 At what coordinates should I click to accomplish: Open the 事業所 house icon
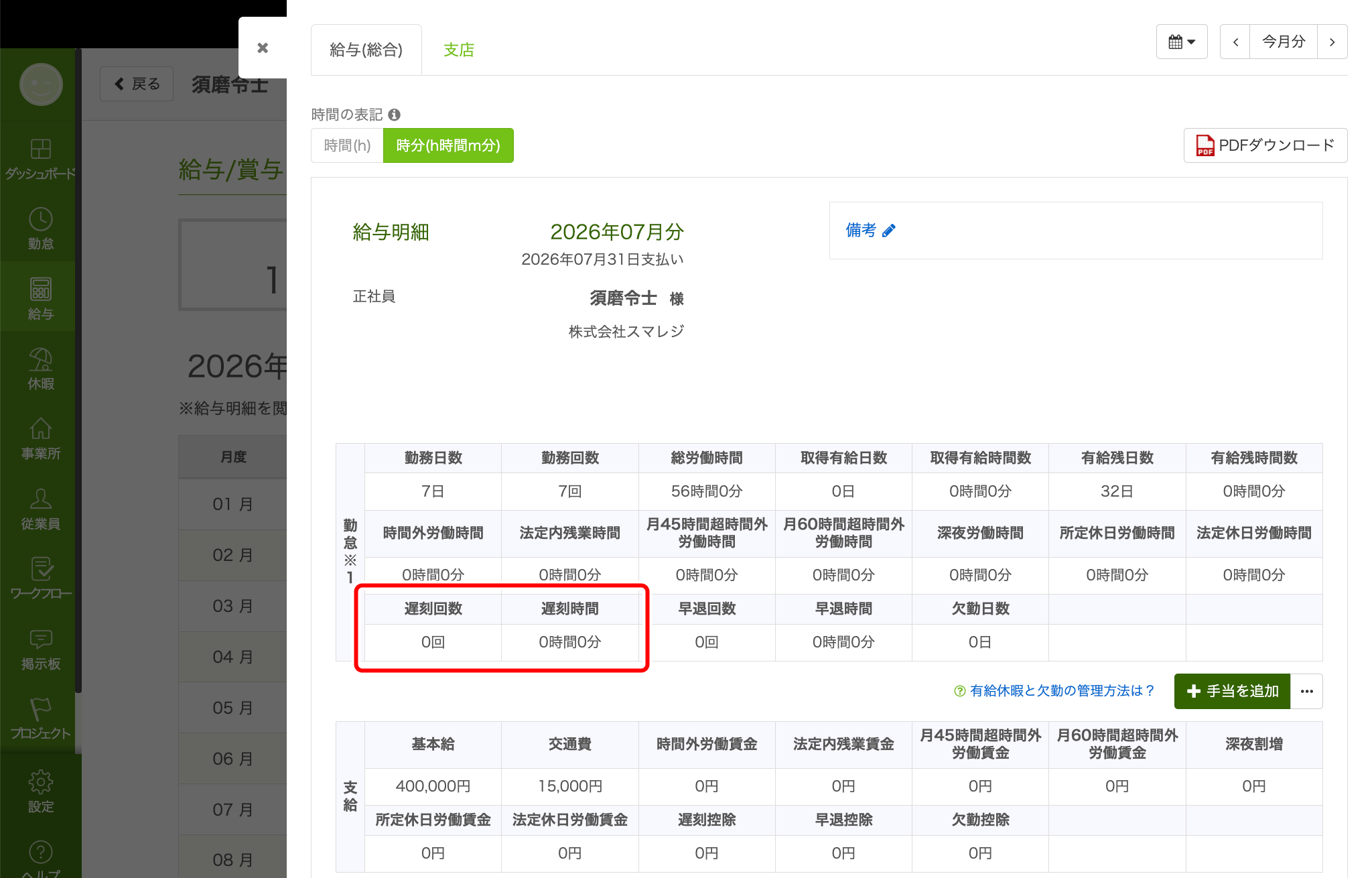pos(40,429)
